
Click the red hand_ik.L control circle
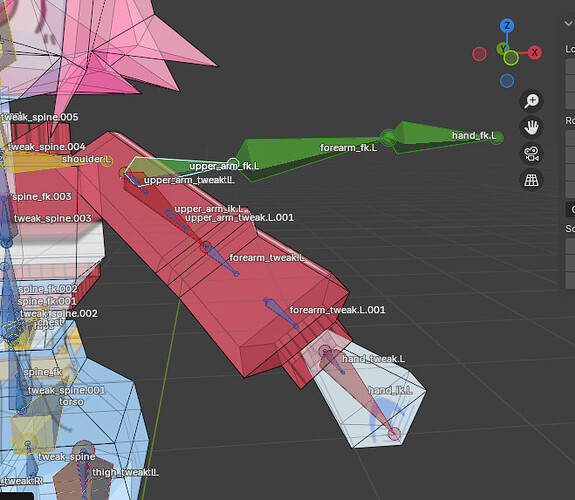[x=394, y=434]
